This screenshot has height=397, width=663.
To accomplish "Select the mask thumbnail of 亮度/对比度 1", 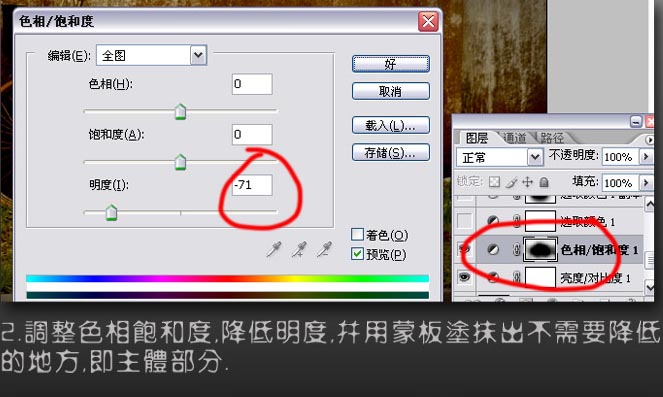I will (x=540, y=277).
